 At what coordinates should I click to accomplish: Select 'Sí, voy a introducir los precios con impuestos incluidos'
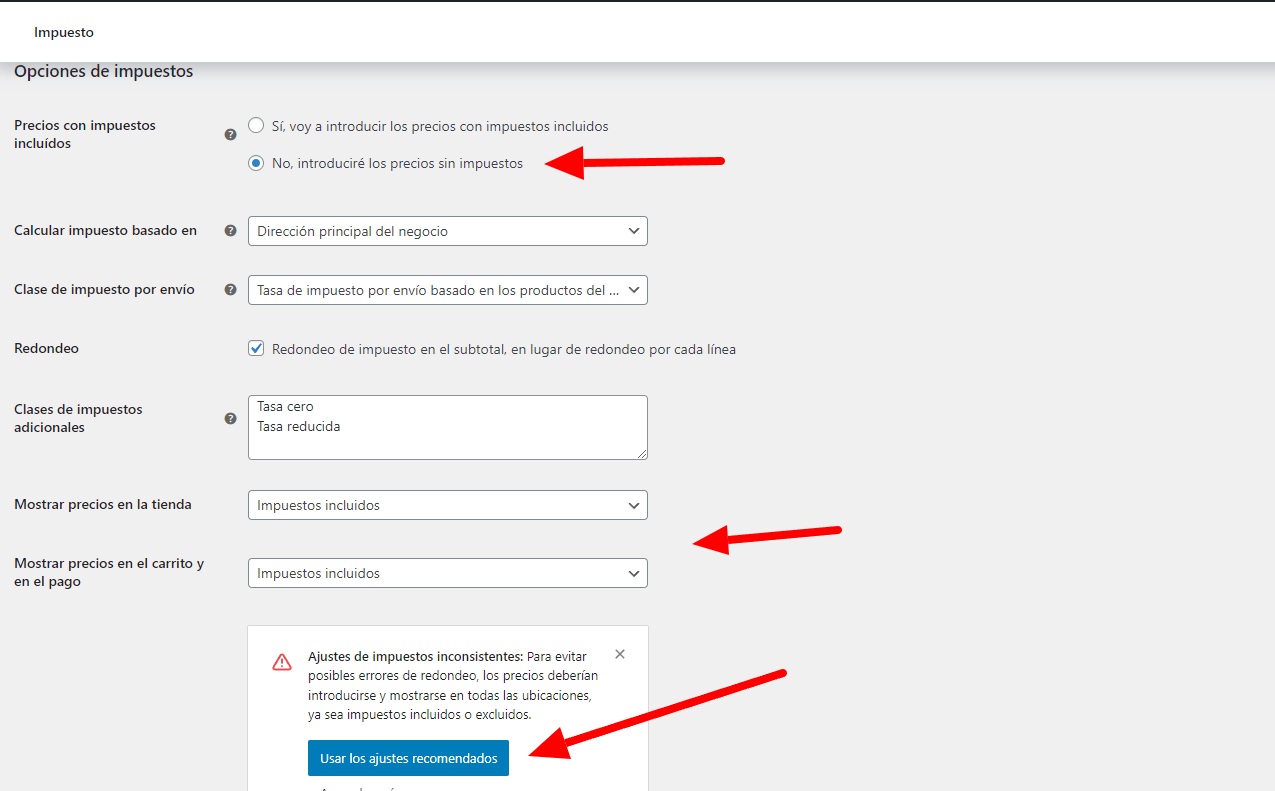(x=256, y=126)
